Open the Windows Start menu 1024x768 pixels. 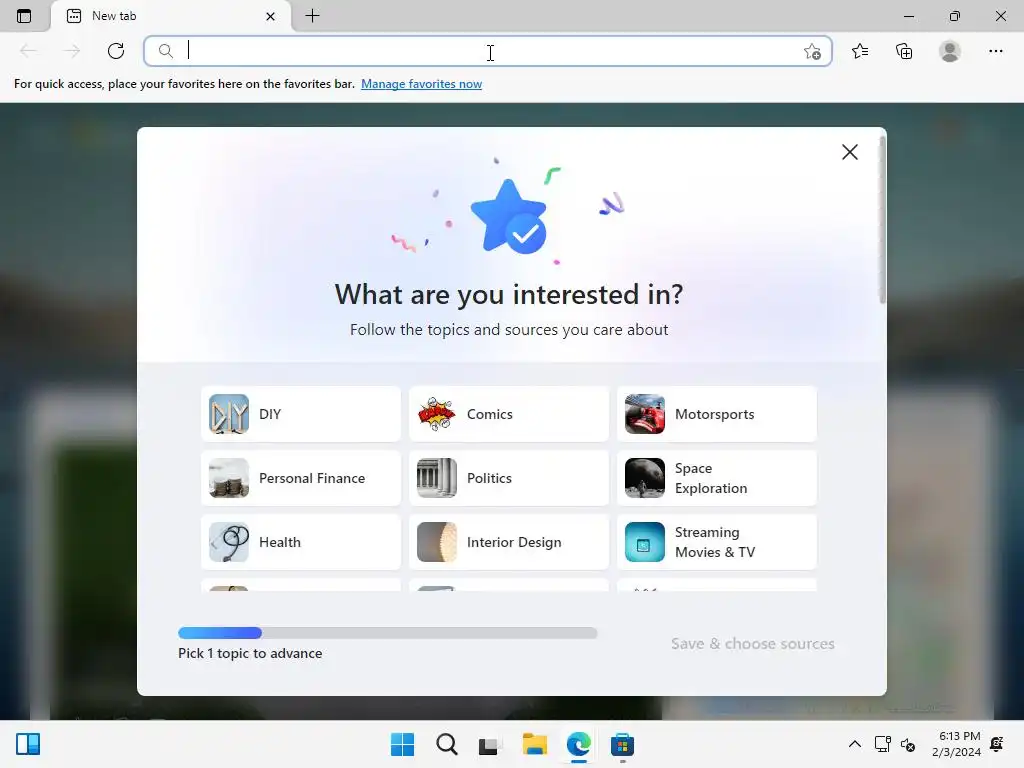[402, 744]
